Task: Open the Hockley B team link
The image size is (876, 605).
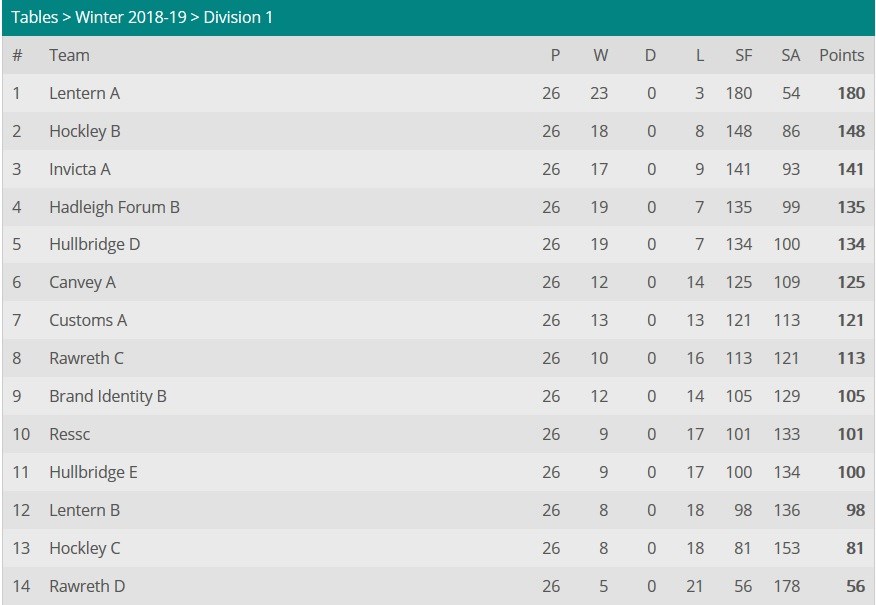Action: click(85, 131)
